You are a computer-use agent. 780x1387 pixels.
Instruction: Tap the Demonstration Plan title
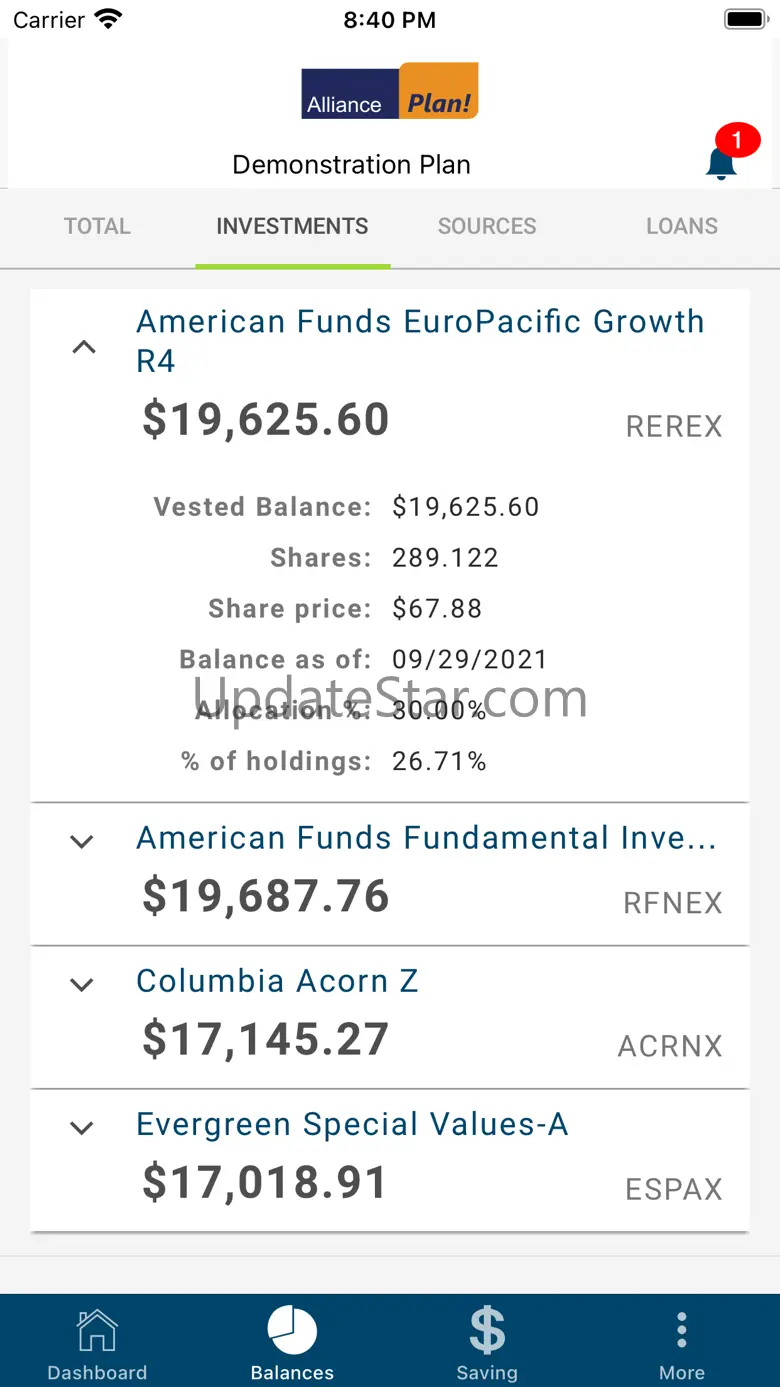[351, 164]
